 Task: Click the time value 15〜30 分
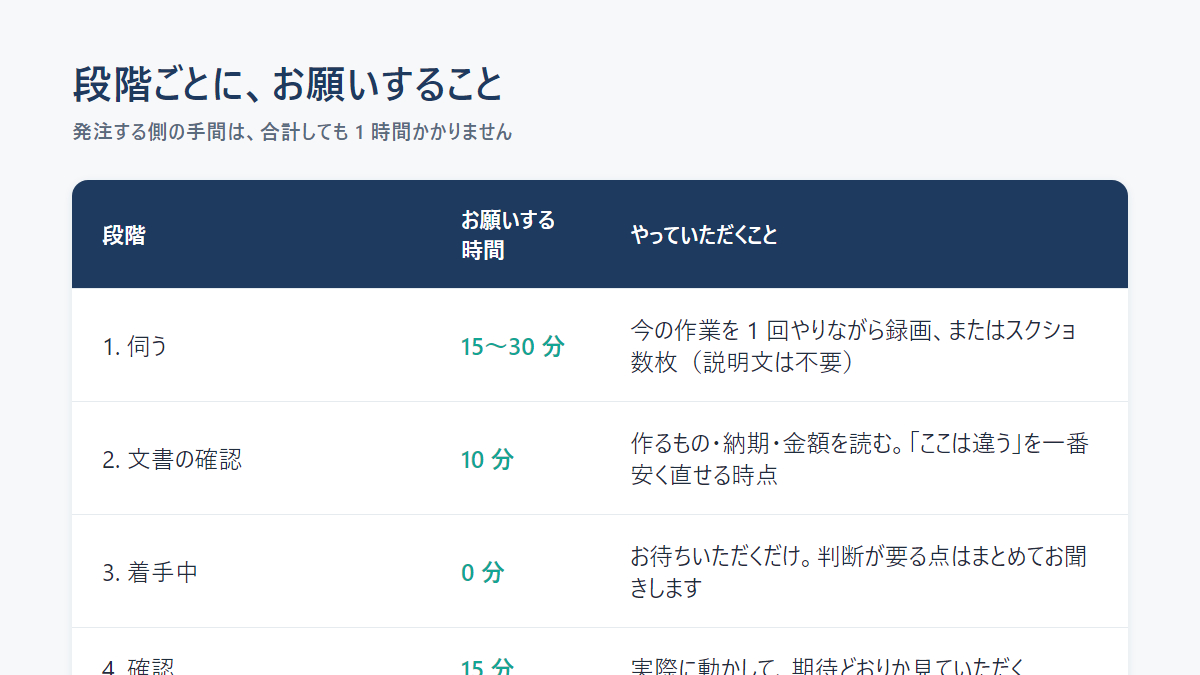pyautogui.click(x=512, y=347)
